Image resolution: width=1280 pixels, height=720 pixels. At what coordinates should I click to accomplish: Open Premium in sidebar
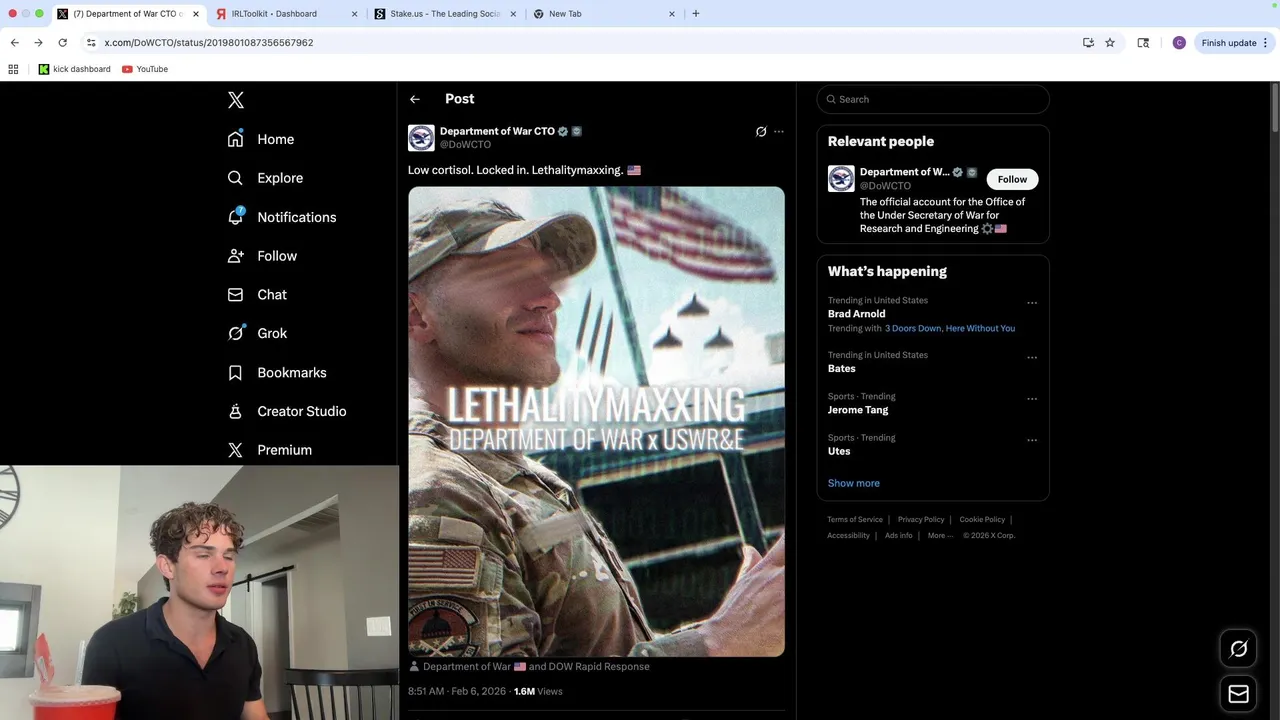pos(270,450)
